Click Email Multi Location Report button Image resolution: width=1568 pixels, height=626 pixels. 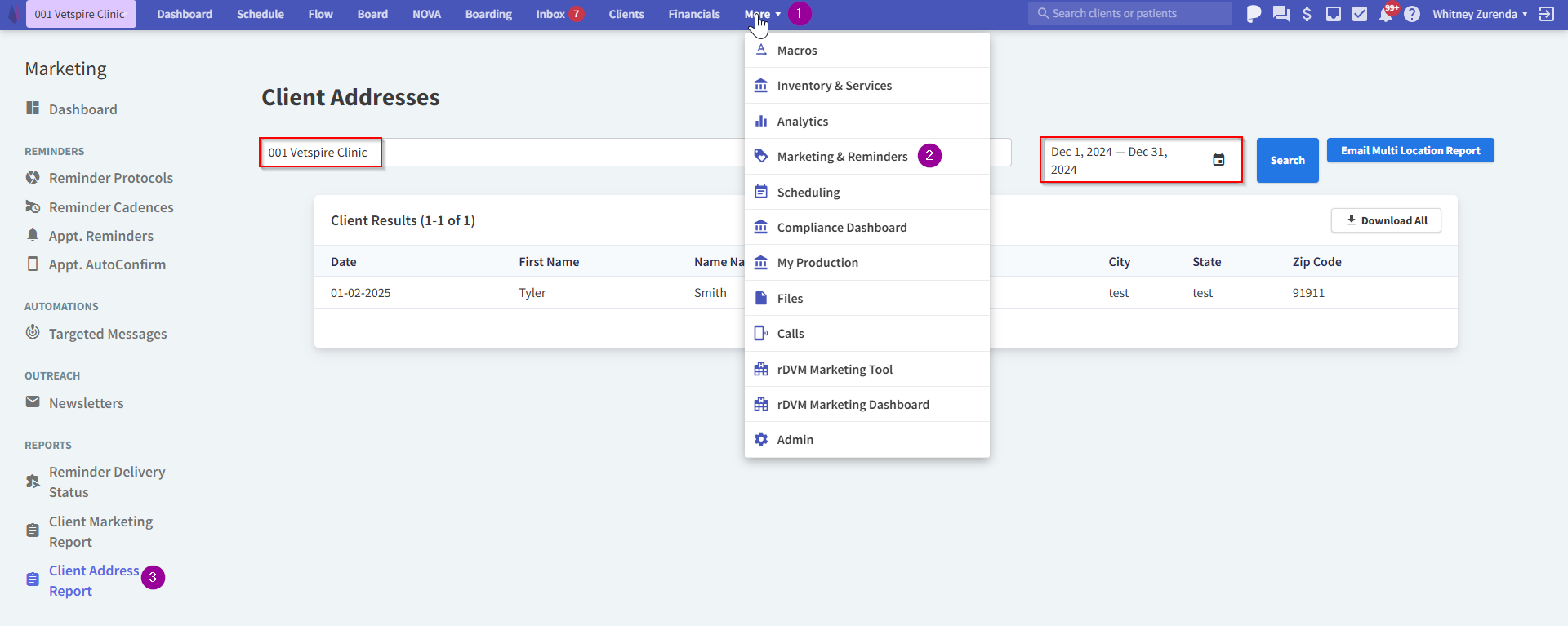coord(1410,150)
